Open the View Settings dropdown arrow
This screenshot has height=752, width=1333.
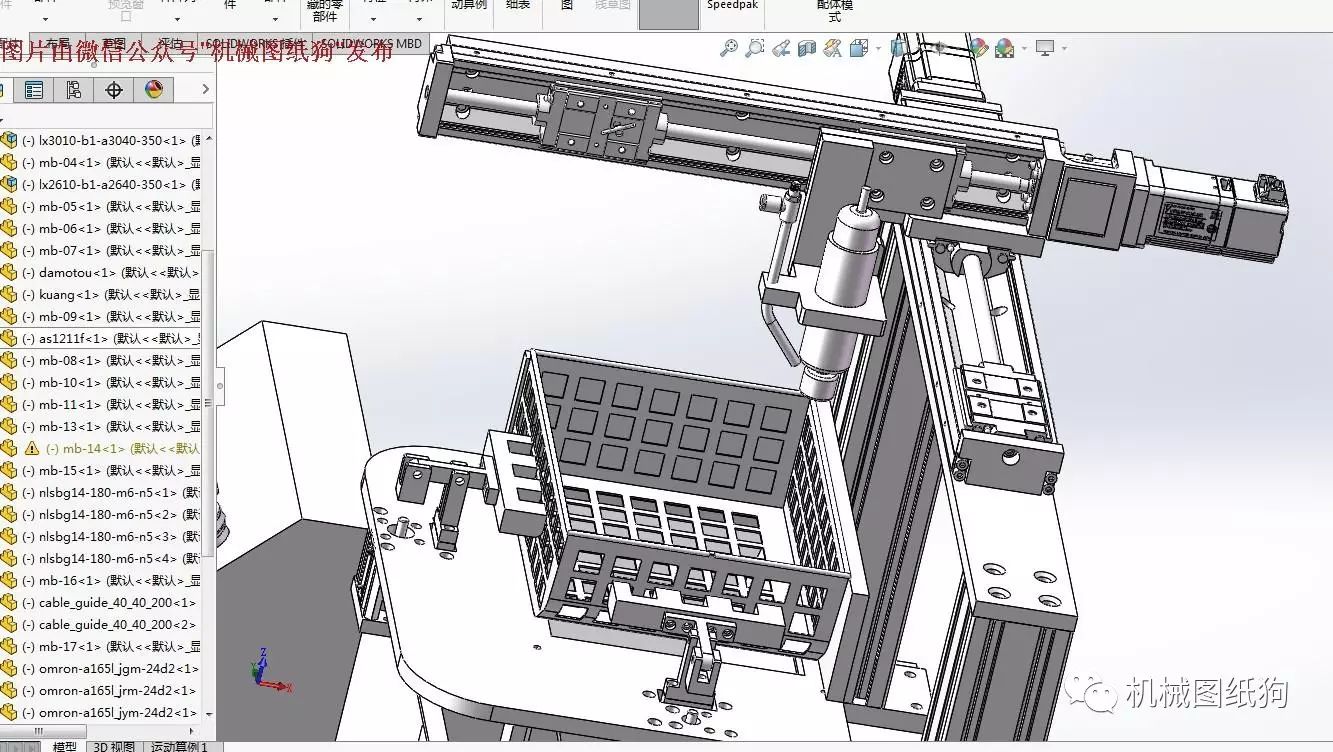(1064, 48)
